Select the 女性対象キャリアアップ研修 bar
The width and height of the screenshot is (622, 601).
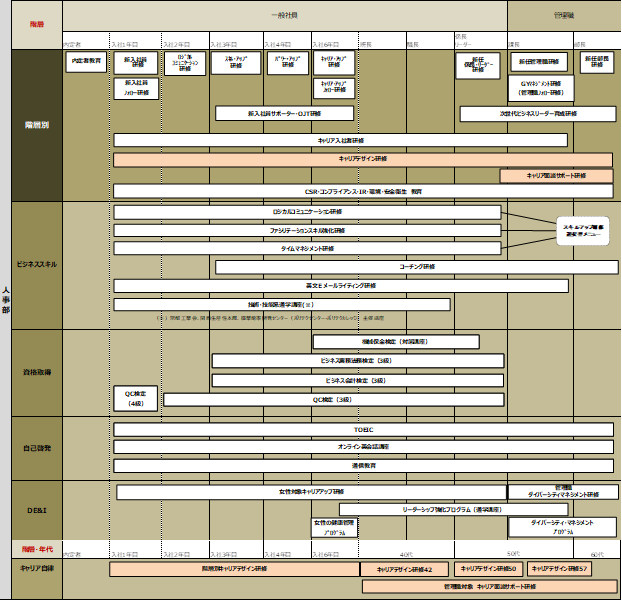[311, 492]
